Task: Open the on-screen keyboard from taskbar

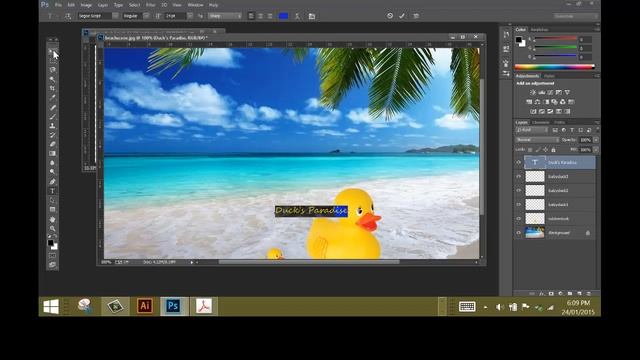Action: pos(467,307)
